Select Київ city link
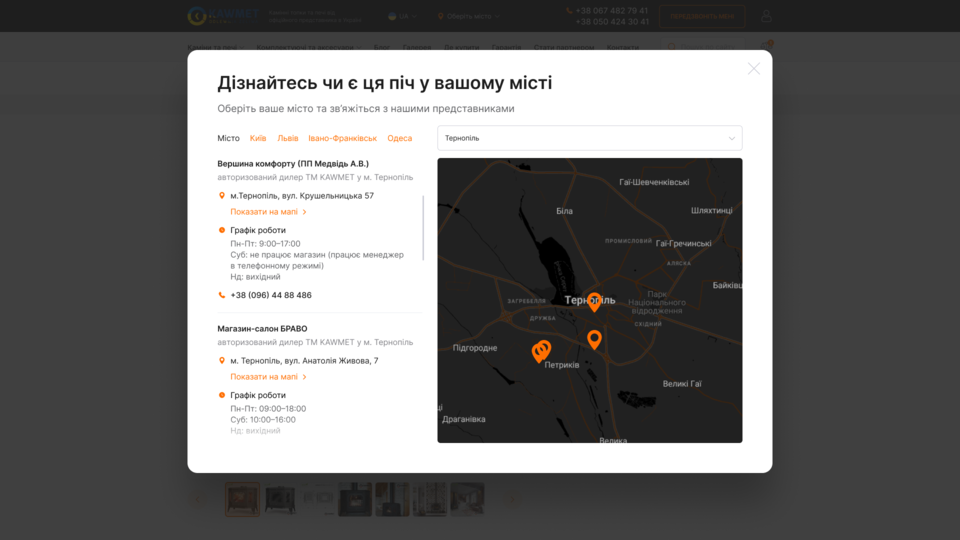960x540 pixels. point(258,138)
